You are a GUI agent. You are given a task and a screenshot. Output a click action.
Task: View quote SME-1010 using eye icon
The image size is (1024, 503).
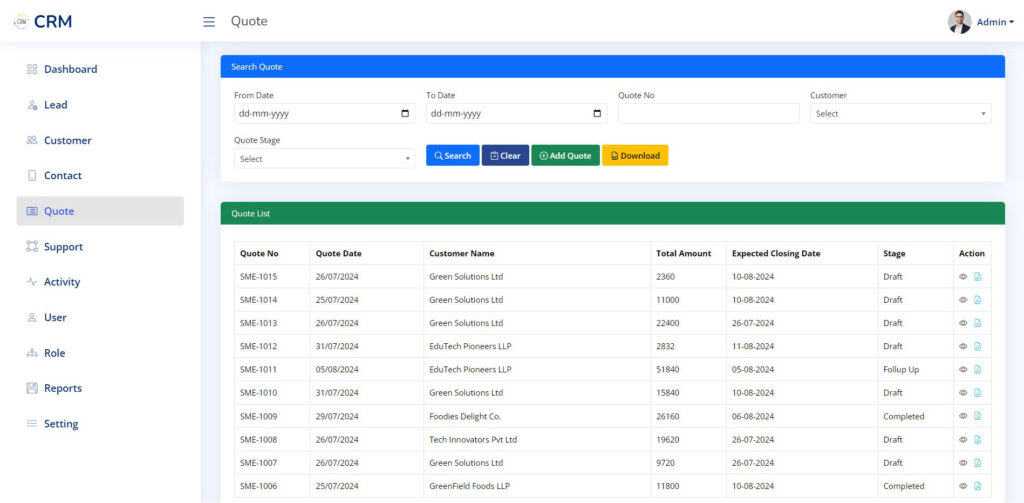click(963, 393)
